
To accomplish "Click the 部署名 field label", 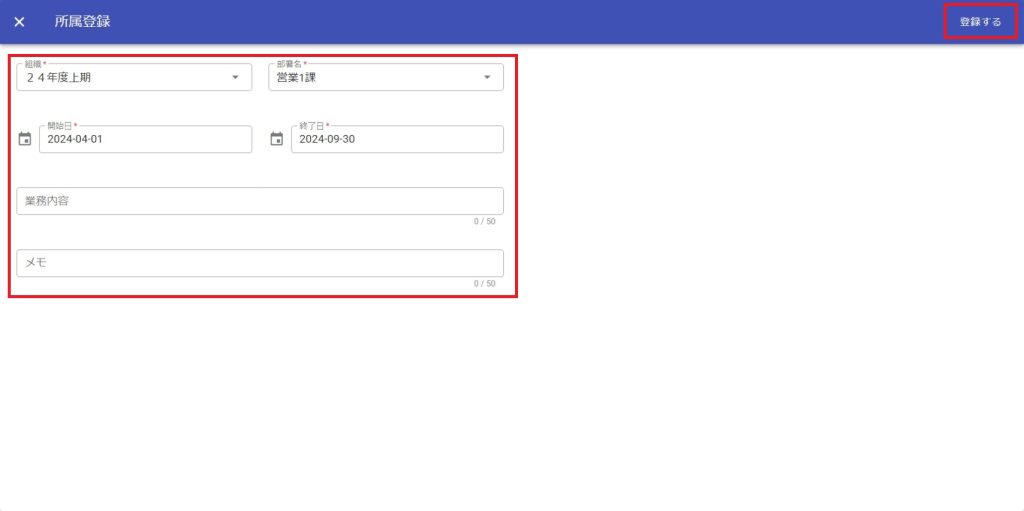I will point(291,64).
